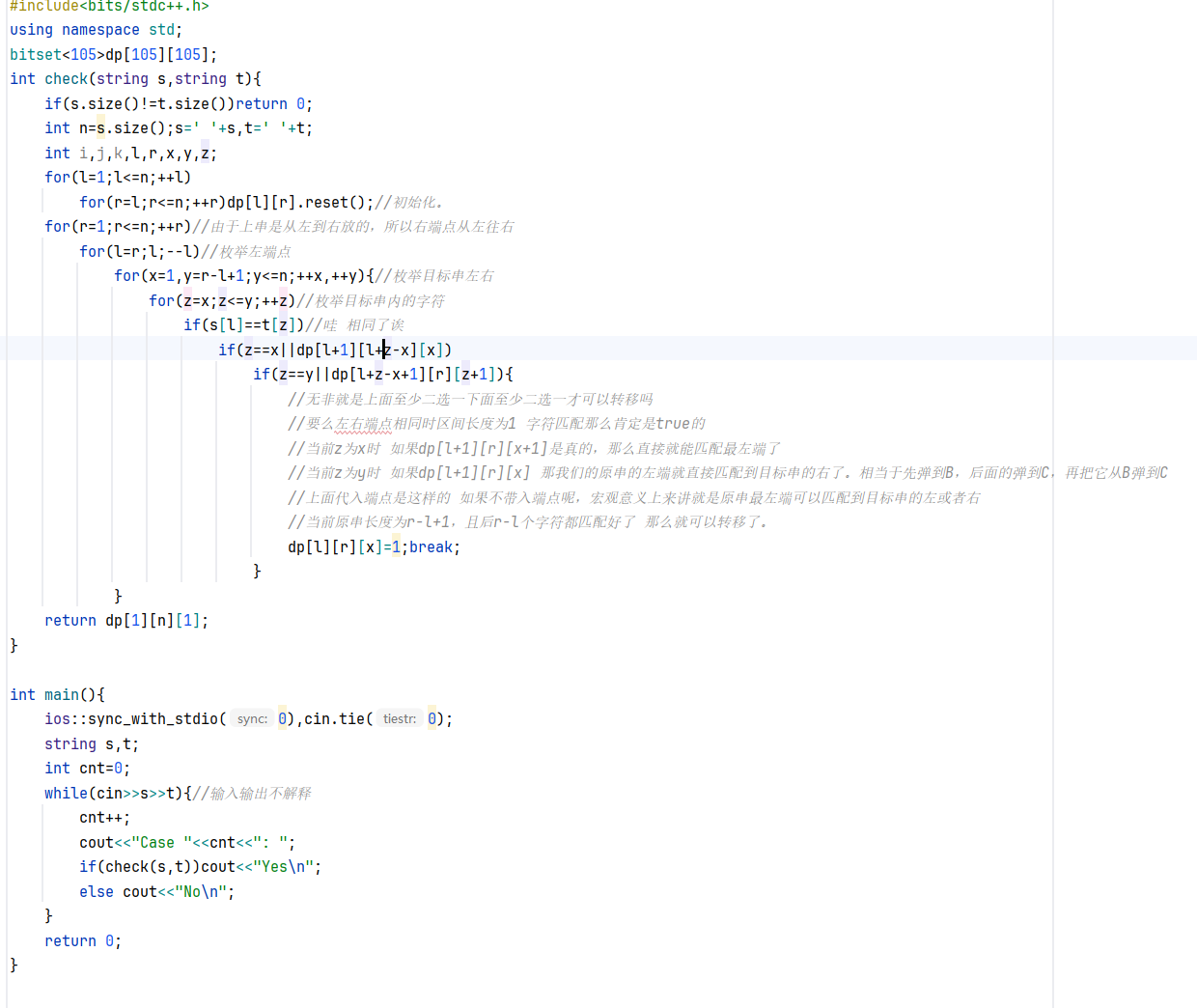1197x1008 pixels.
Task: Click the 'int i,j,k,l,r,x,y,z' declaration
Action: 130,154
